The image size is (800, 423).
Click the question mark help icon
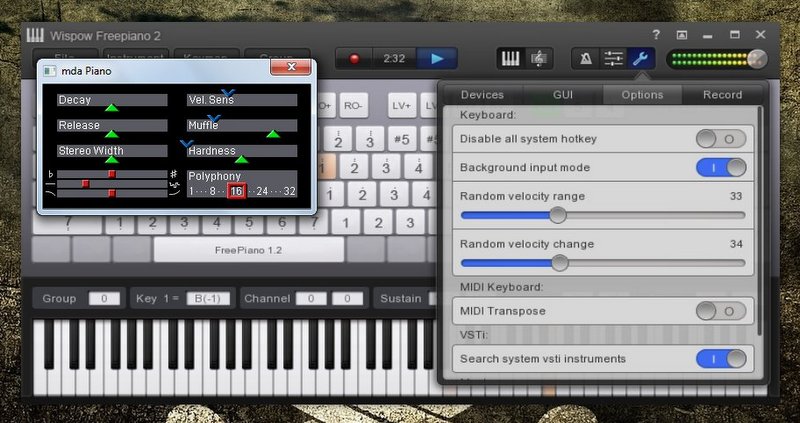(x=656, y=35)
